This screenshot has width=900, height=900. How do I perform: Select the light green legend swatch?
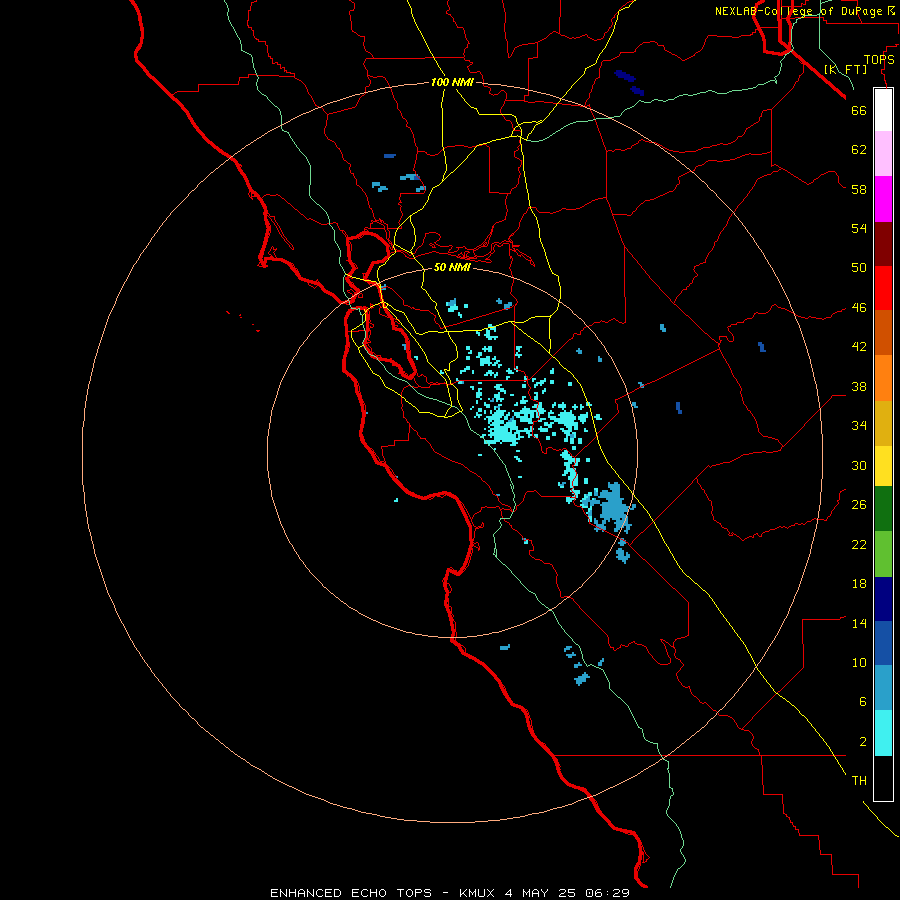point(883,554)
